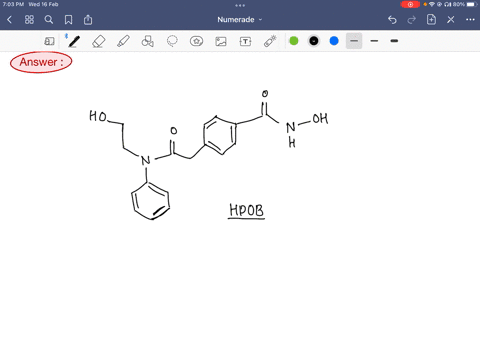
Task: Select the Shapes tool
Action: click(147, 41)
